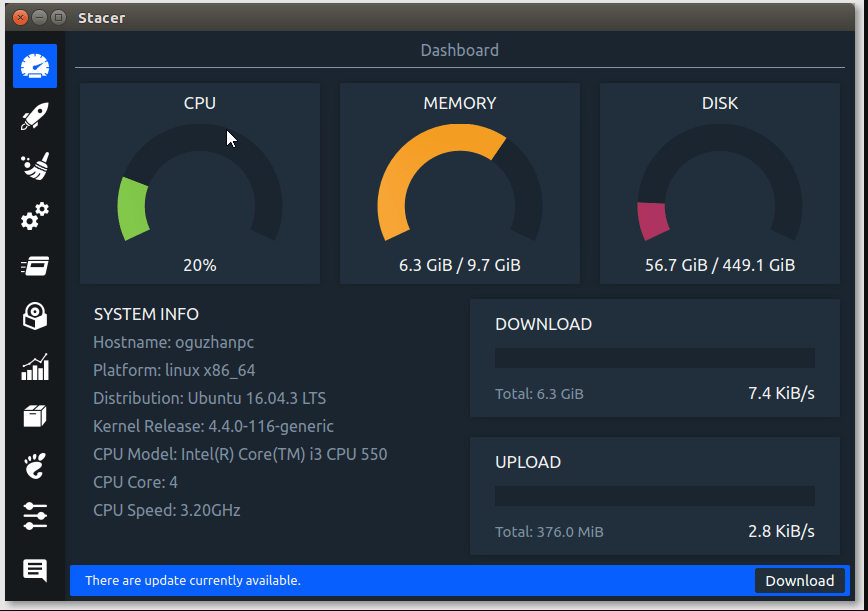Viewport: 868px width, 611px height.
Task: Click the CPU gauge heading
Action: pos(200,103)
